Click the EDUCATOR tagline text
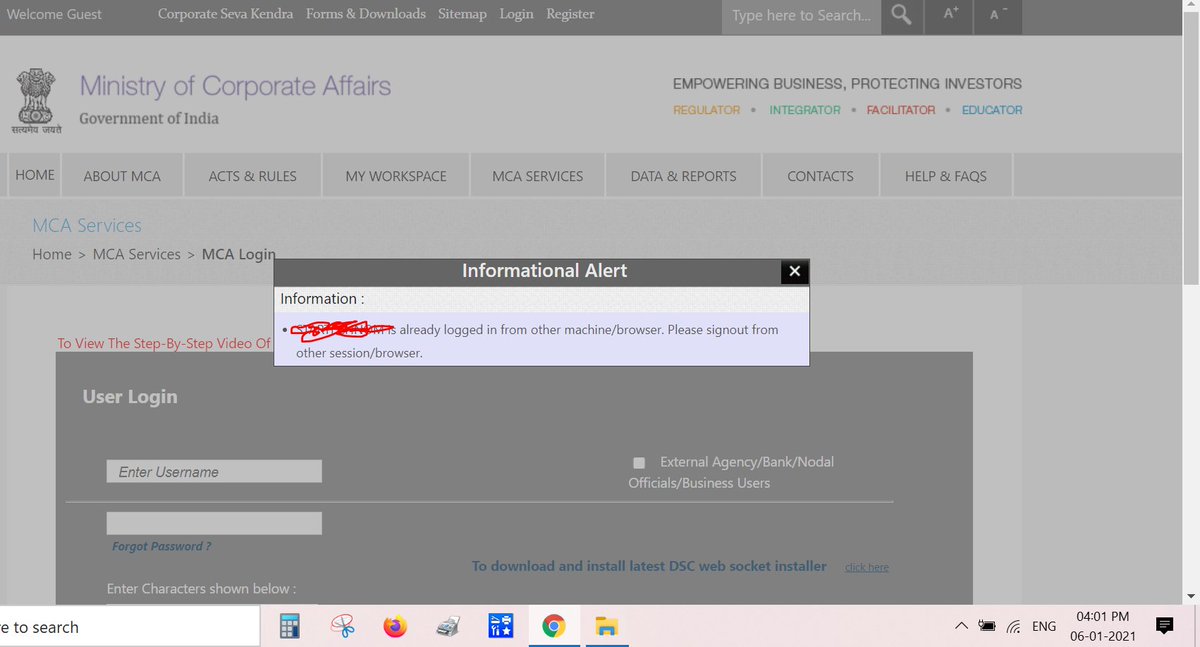Image resolution: width=1200 pixels, height=647 pixels. pyautogui.click(x=992, y=110)
